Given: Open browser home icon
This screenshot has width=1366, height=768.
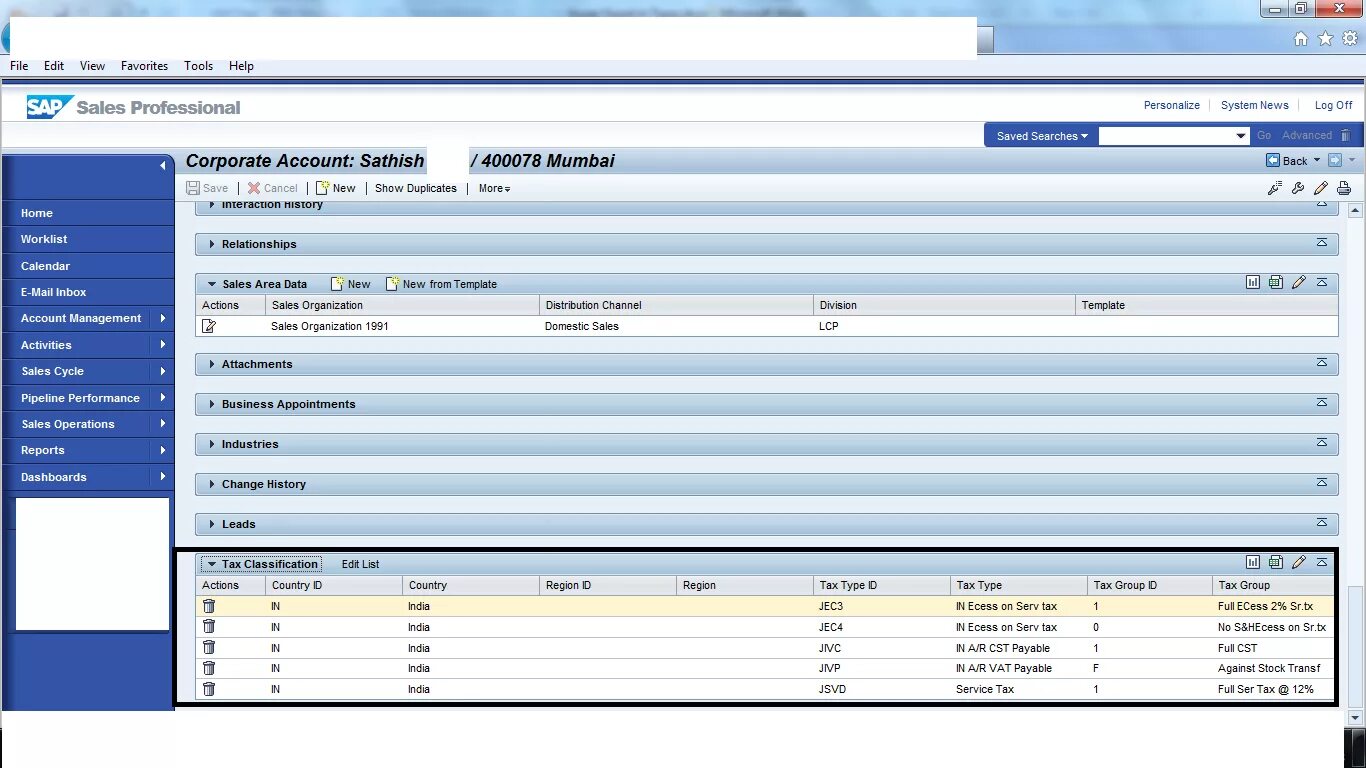Looking at the screenshot, I should pyautogui.click(x=1301, y=39).
